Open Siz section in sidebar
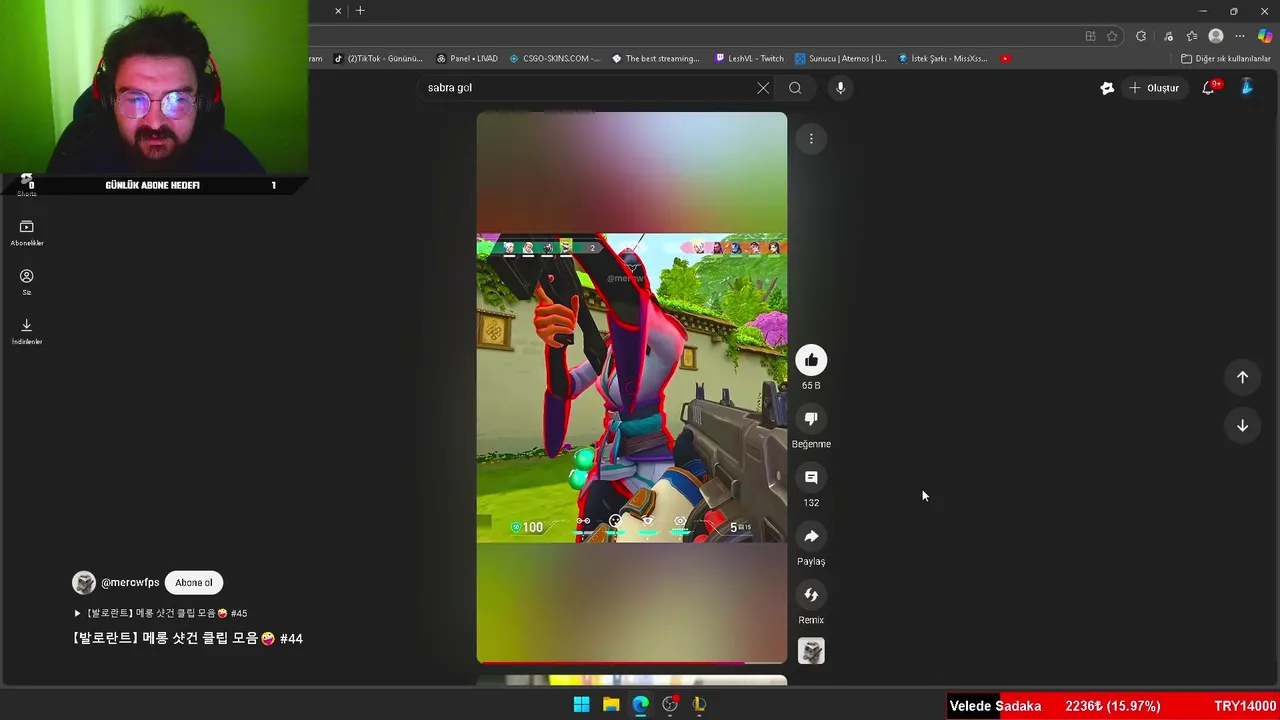 click(27, 282)
